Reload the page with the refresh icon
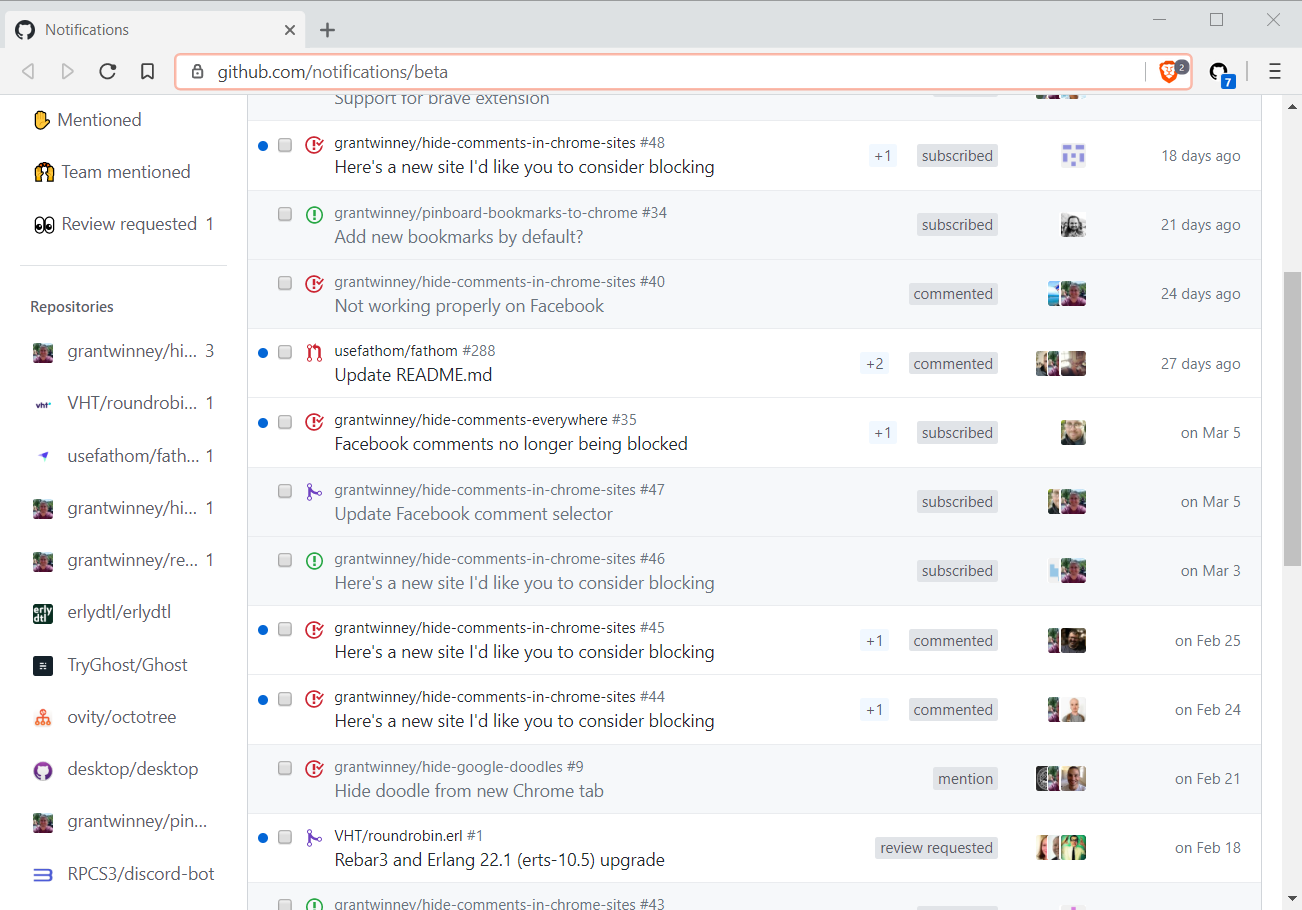 108,71
